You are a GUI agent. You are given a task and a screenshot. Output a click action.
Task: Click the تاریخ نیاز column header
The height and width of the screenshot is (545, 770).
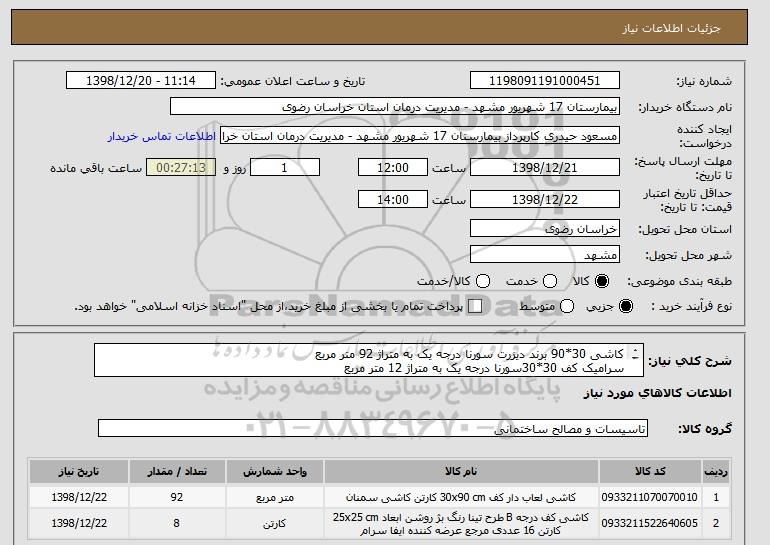click(79, 471)
